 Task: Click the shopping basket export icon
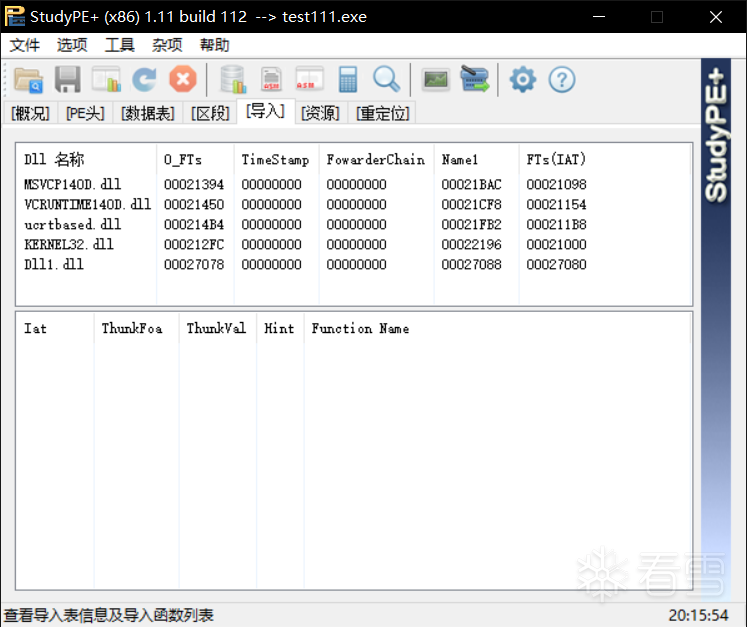point(474,80)
